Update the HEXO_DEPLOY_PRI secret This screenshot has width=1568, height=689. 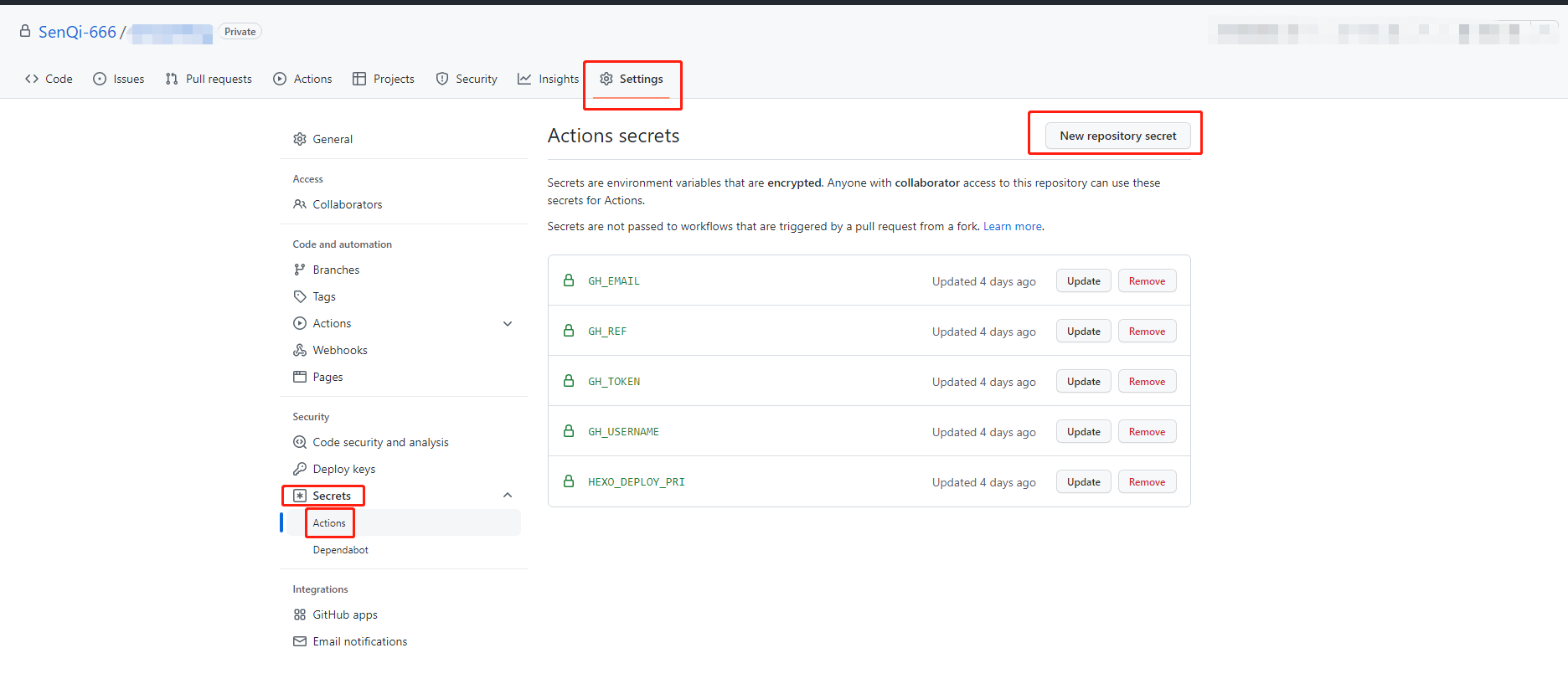pyautogui.click(x=1083, y=482)
